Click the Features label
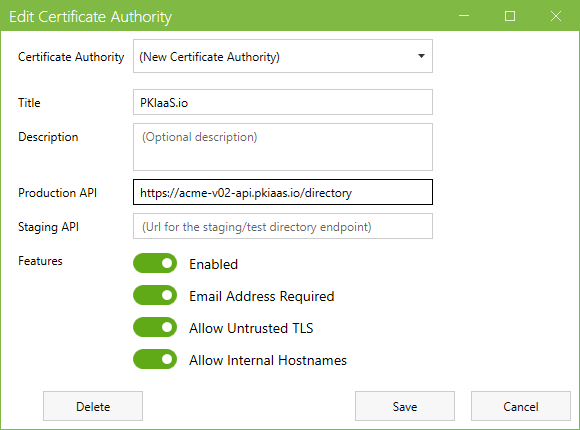The image size is (580, 430). 40,261
